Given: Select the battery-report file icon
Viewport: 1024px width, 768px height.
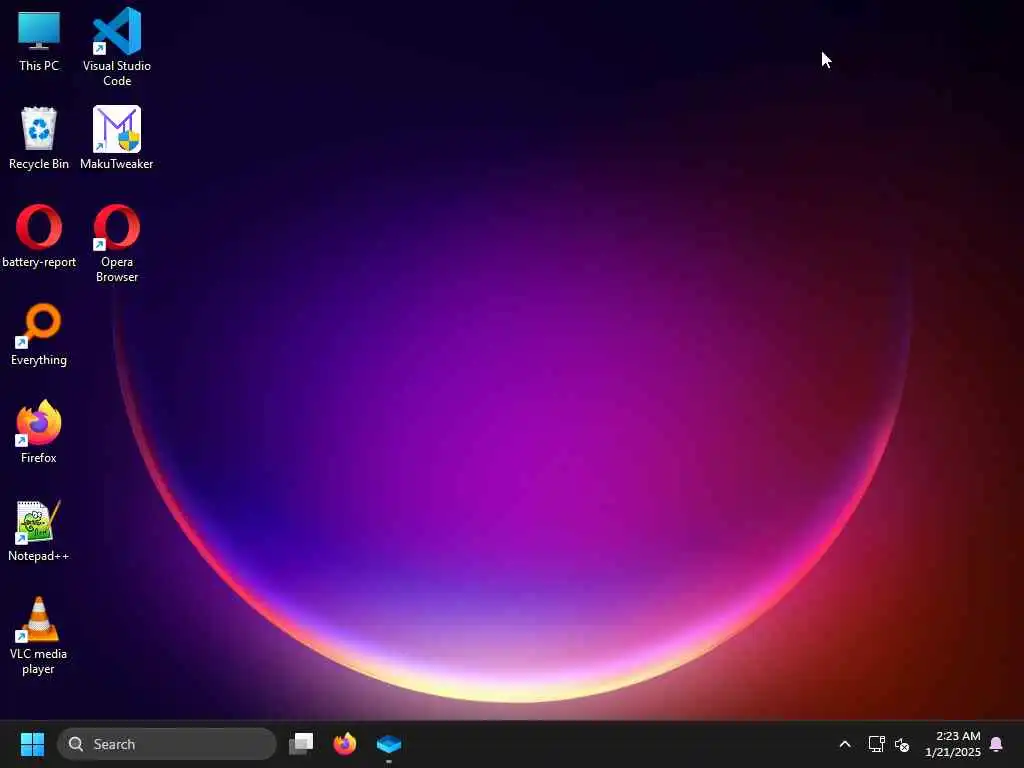Looking at the screenshot, I should [x=39, y=236].
